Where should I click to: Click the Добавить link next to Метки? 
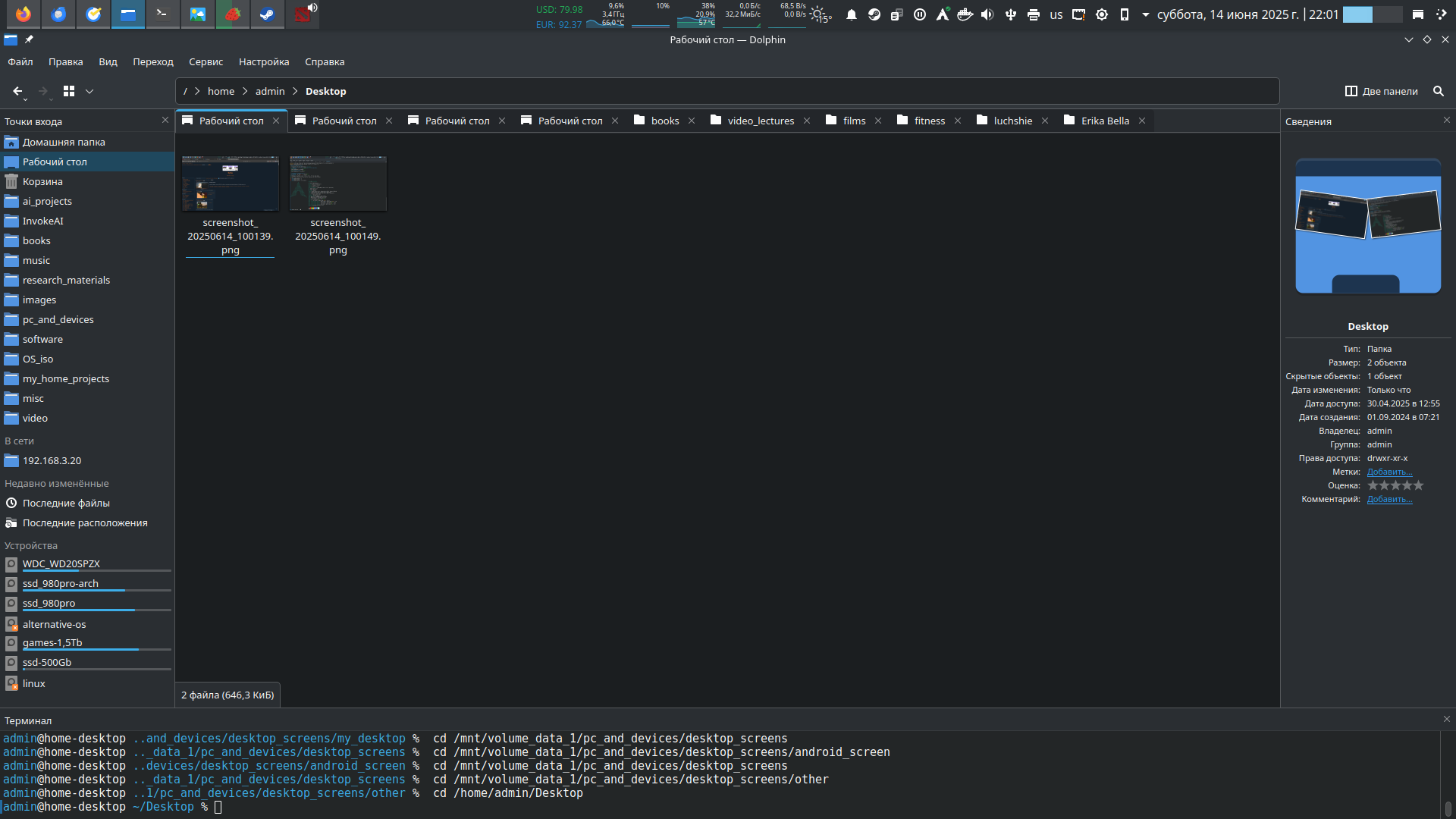(x=1389, y=472)
